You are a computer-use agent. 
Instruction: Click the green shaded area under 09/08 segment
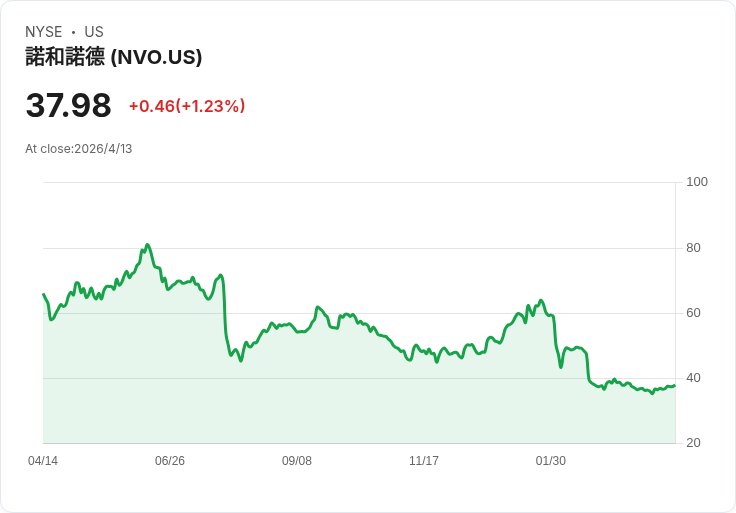tap(297, 390)
